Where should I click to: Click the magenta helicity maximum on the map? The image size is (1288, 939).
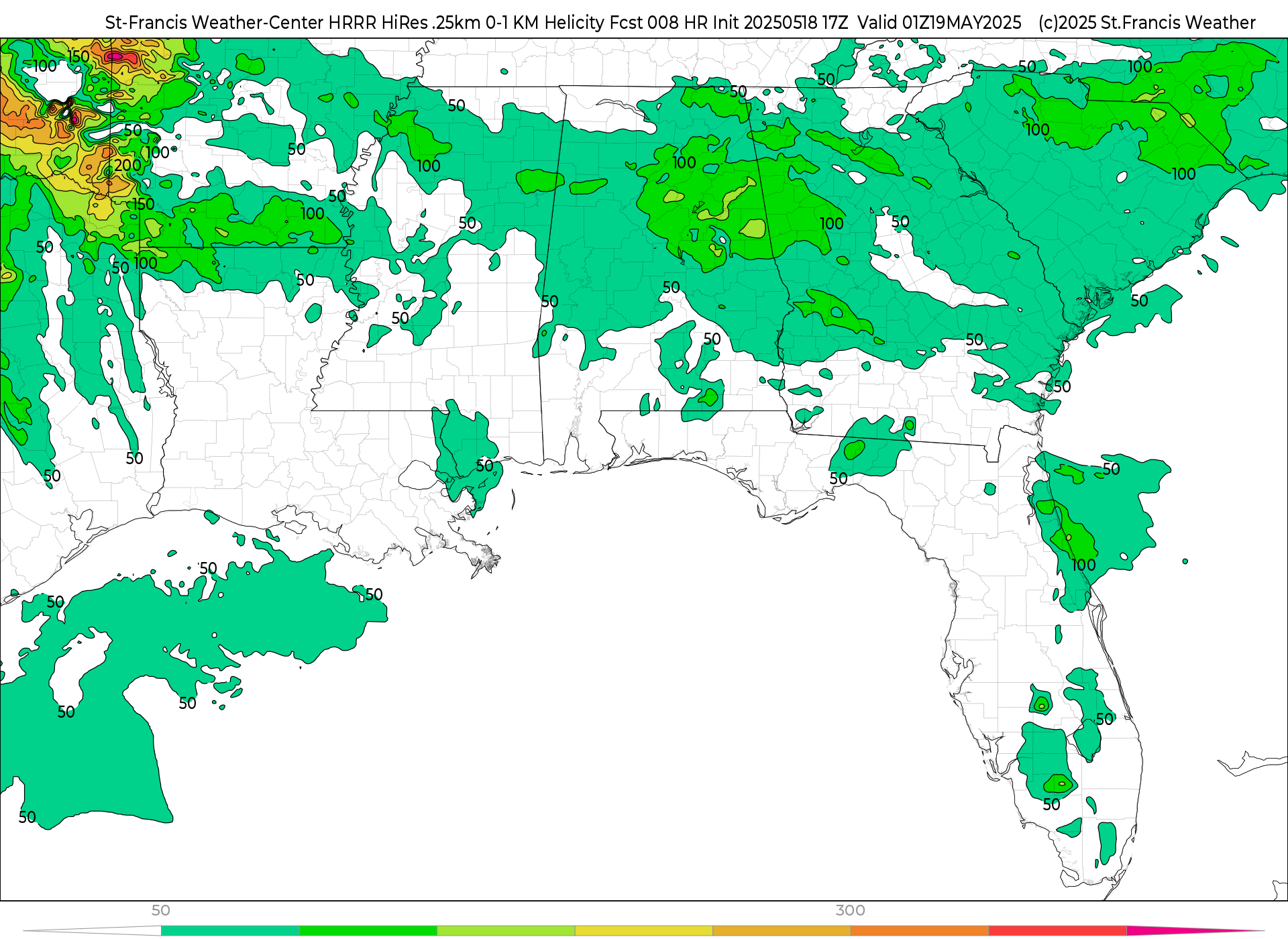tap(115, 56)
